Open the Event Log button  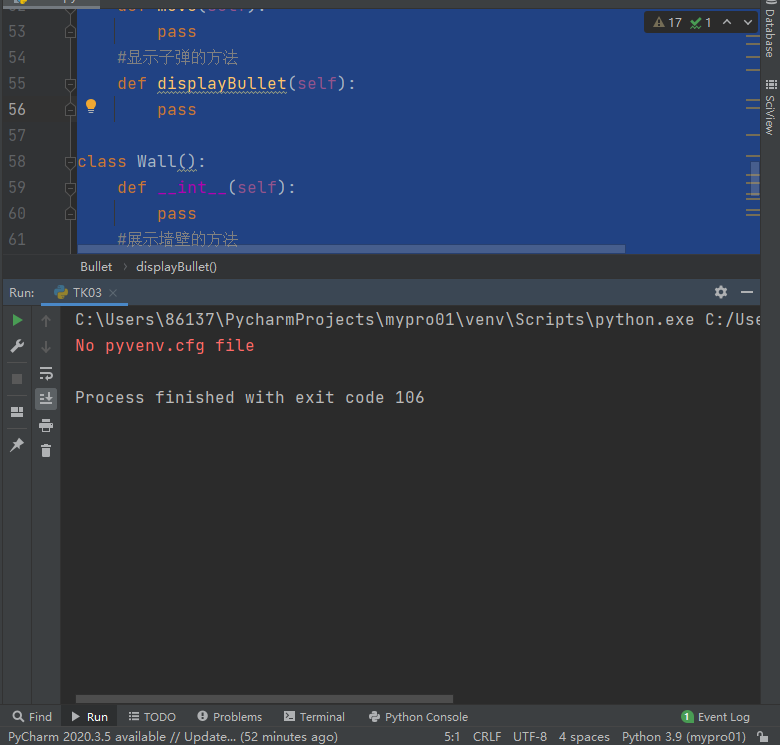pyautogui.click(x=715, y=717)
